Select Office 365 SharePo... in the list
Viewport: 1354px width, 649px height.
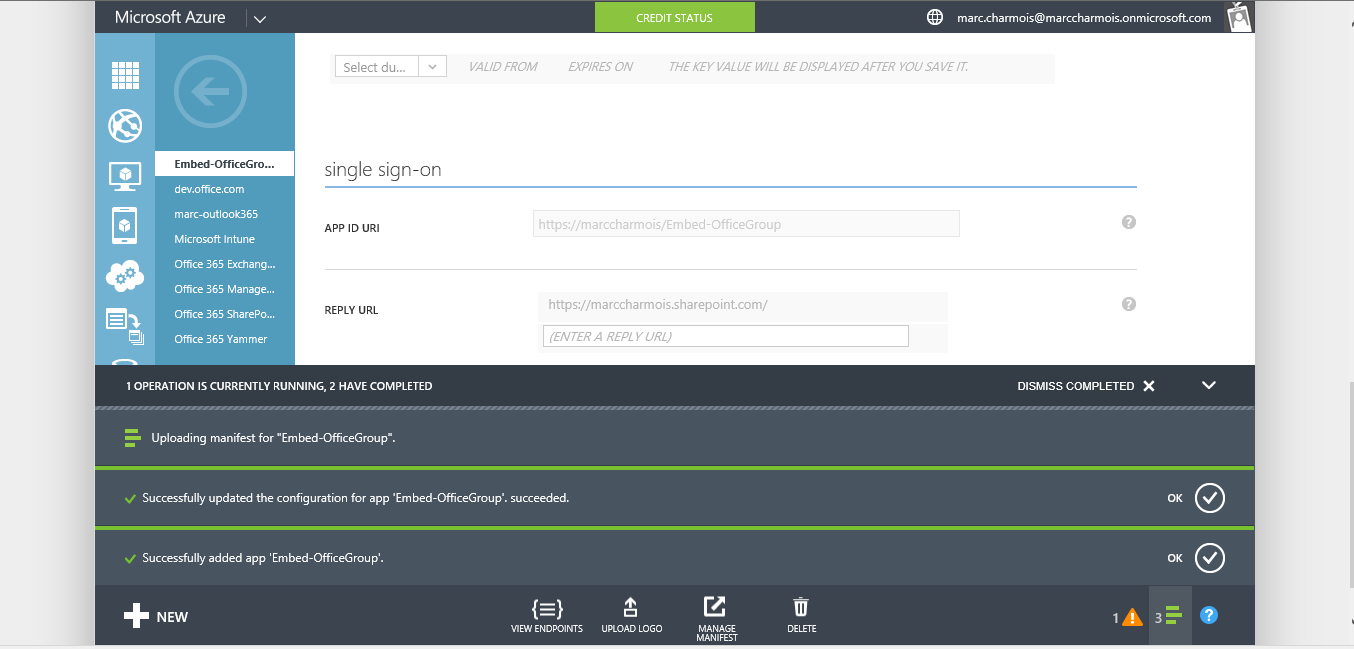(225, 314)
